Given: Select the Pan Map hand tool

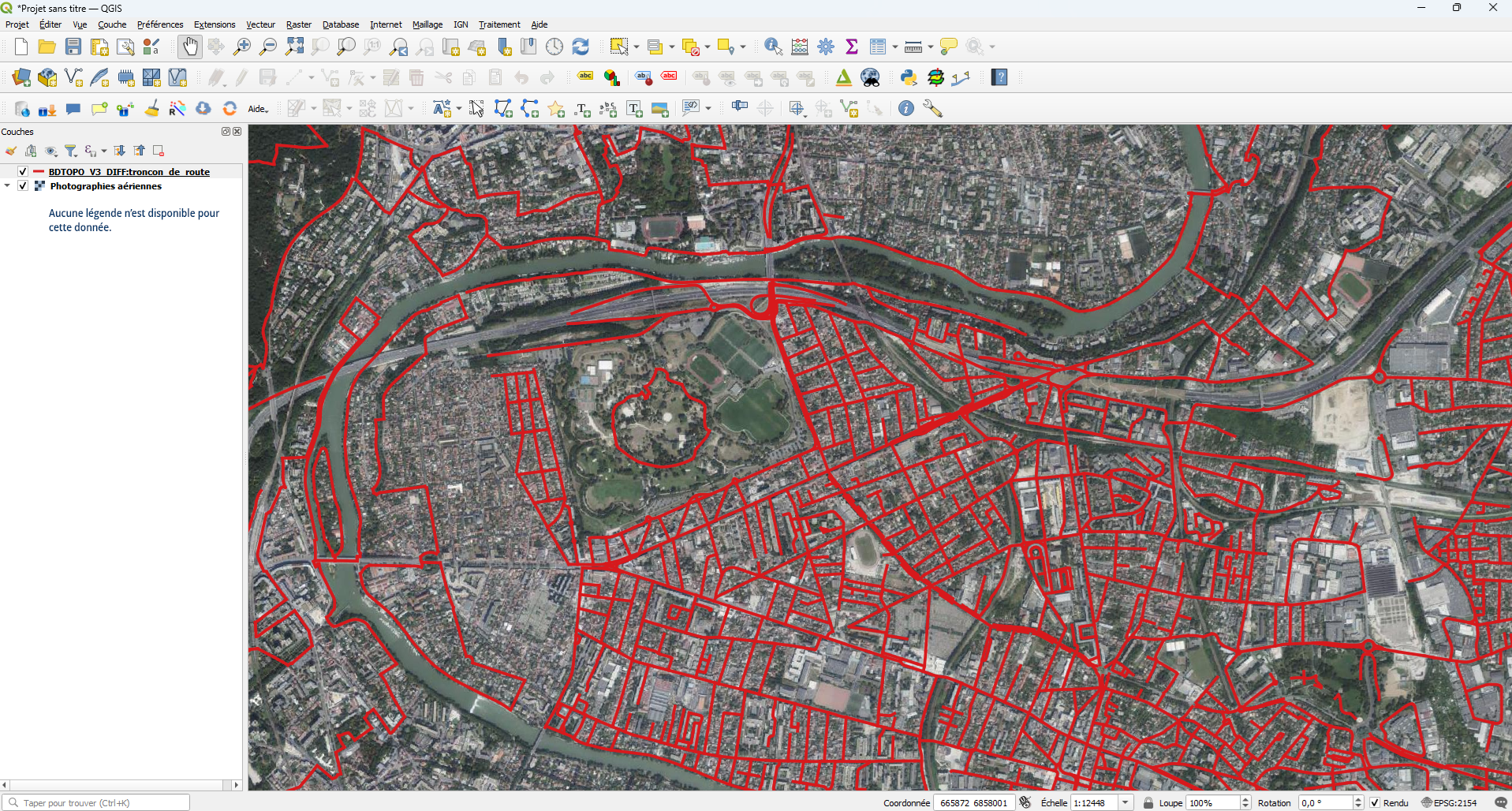Looking at the screenshot, I should 189,47.
